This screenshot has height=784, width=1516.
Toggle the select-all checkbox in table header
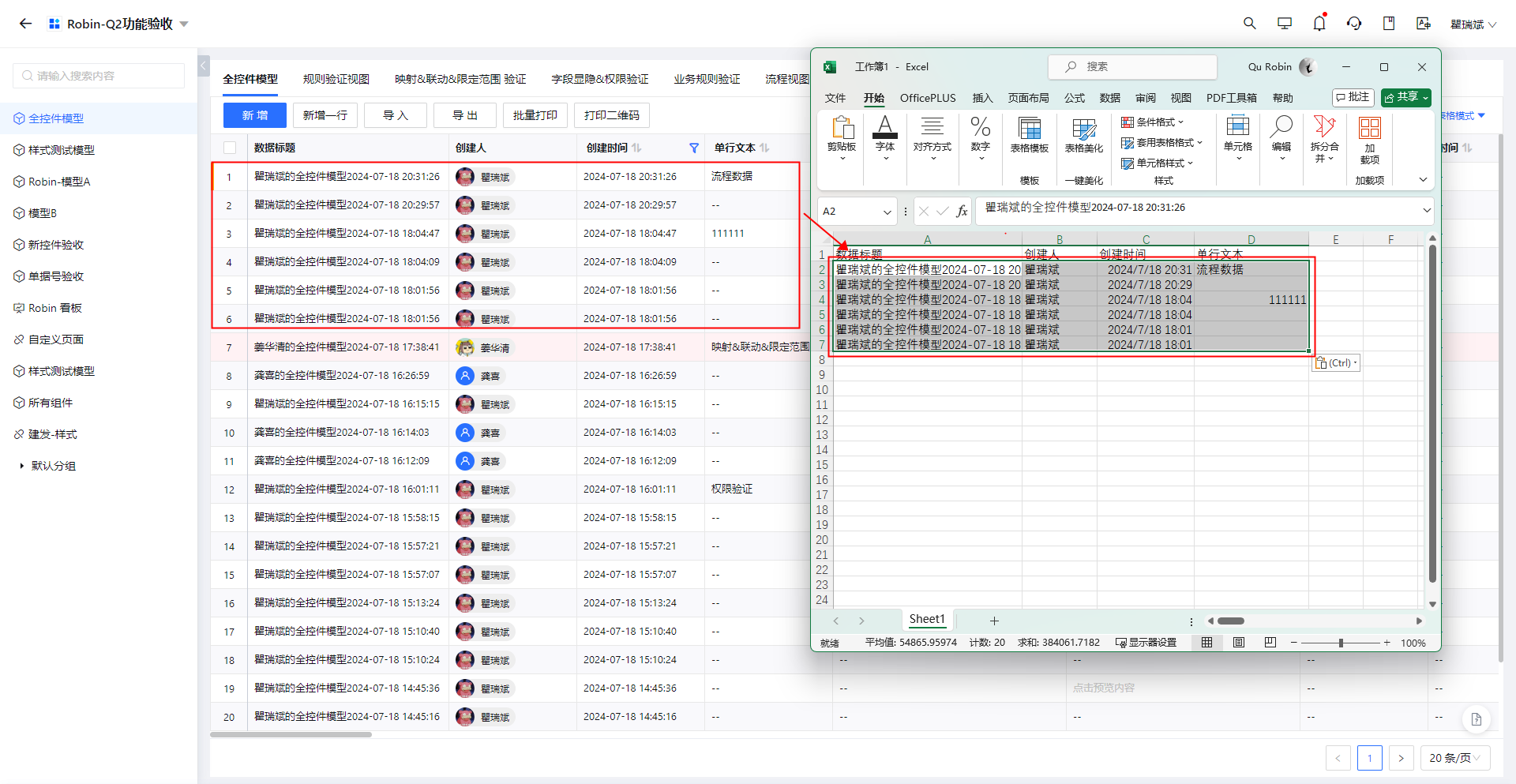230,148
